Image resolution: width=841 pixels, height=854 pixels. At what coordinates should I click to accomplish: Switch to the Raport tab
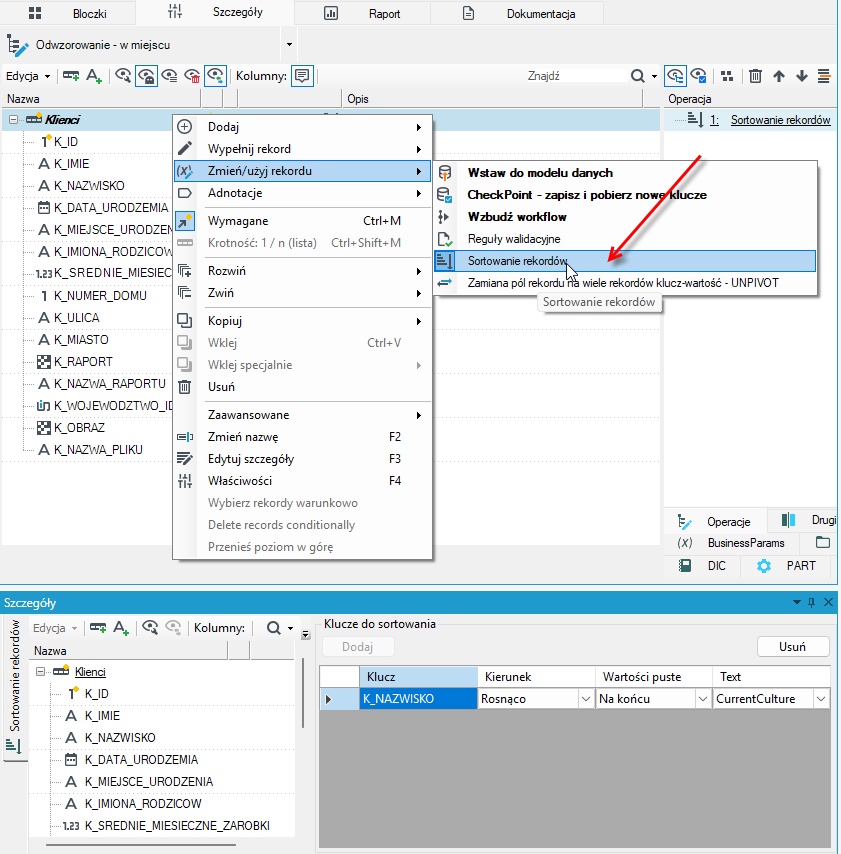click(362, 14)
